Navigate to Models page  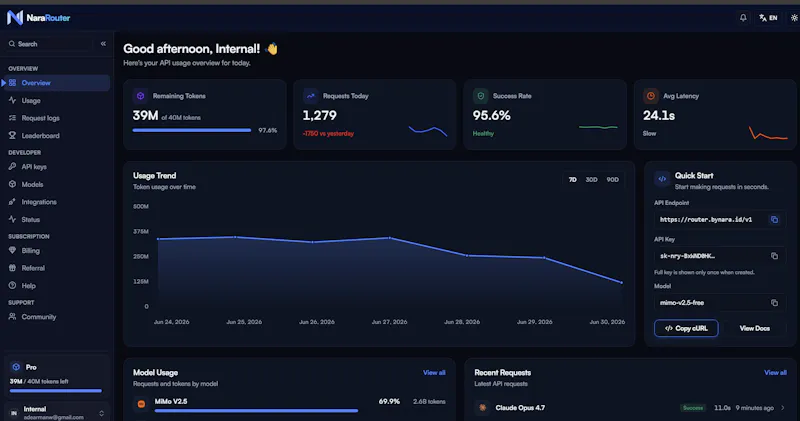point(56,184)
